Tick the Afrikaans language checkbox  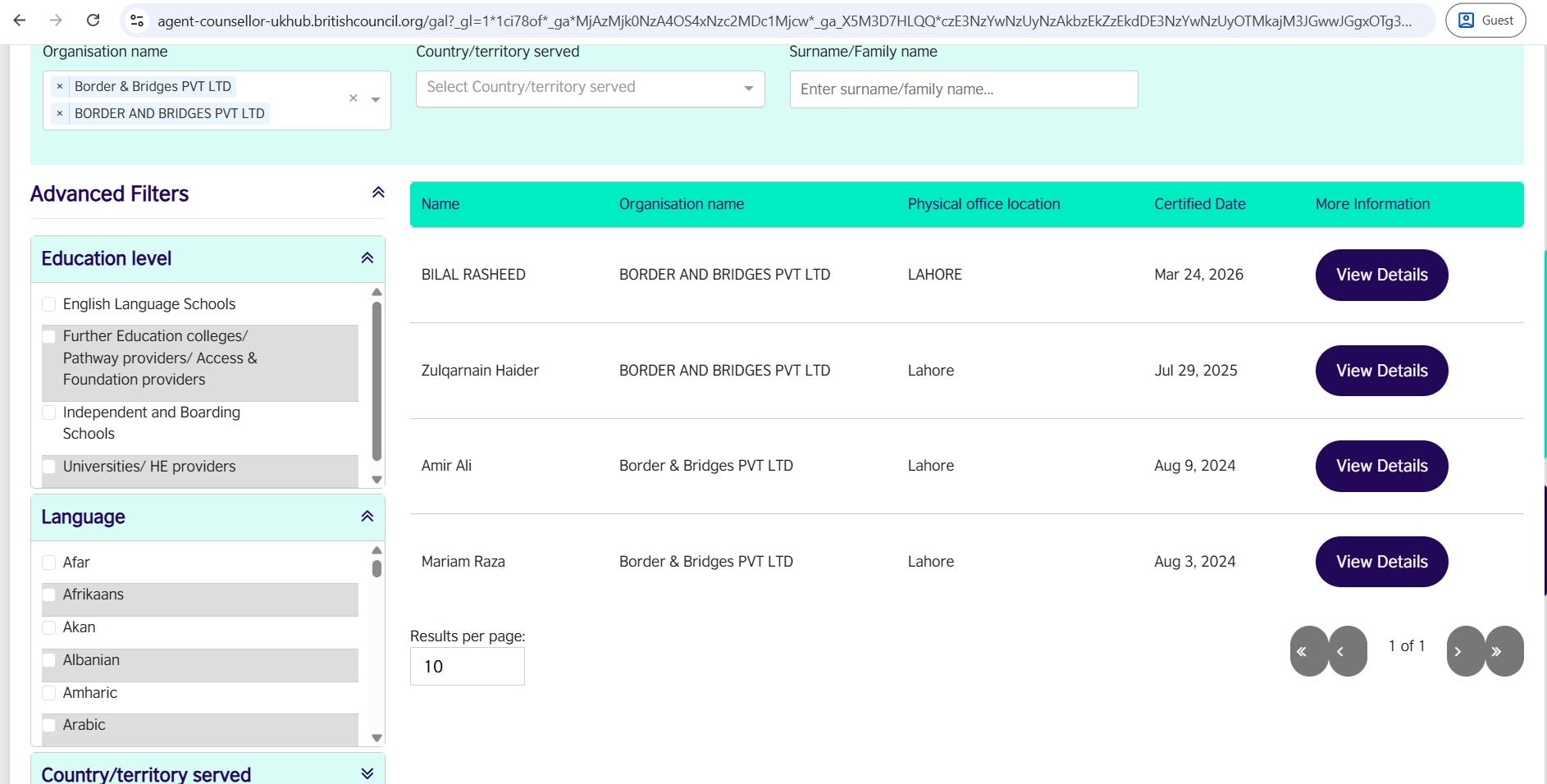click(x=49, y=595)
